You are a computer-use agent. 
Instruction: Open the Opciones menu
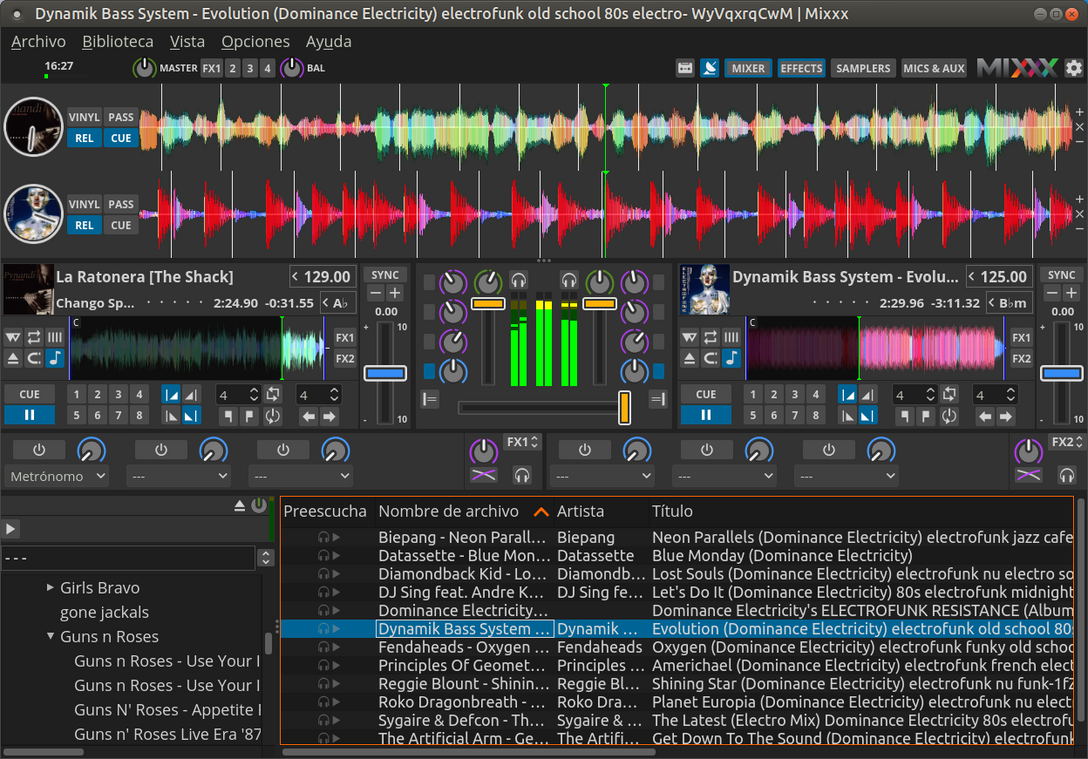255,42
